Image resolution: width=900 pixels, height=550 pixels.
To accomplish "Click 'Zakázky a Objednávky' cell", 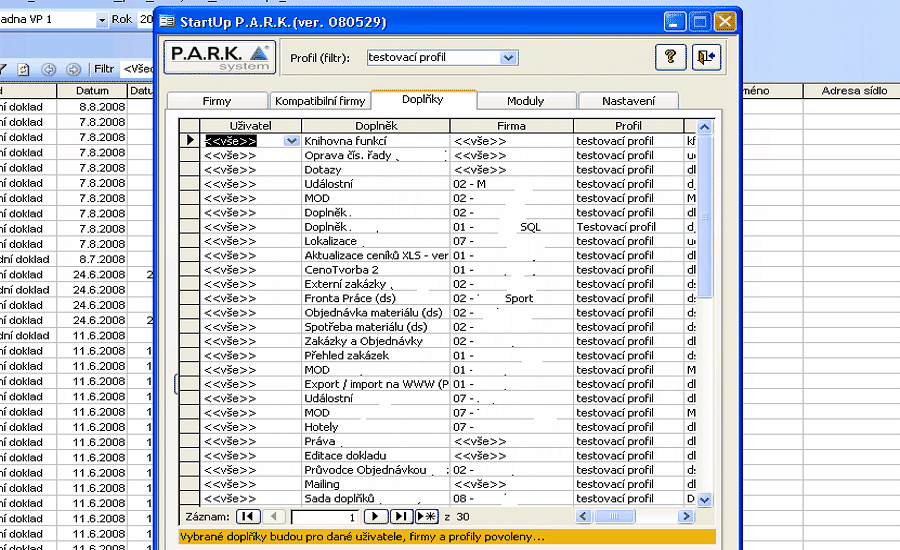I will click(376, 341).
